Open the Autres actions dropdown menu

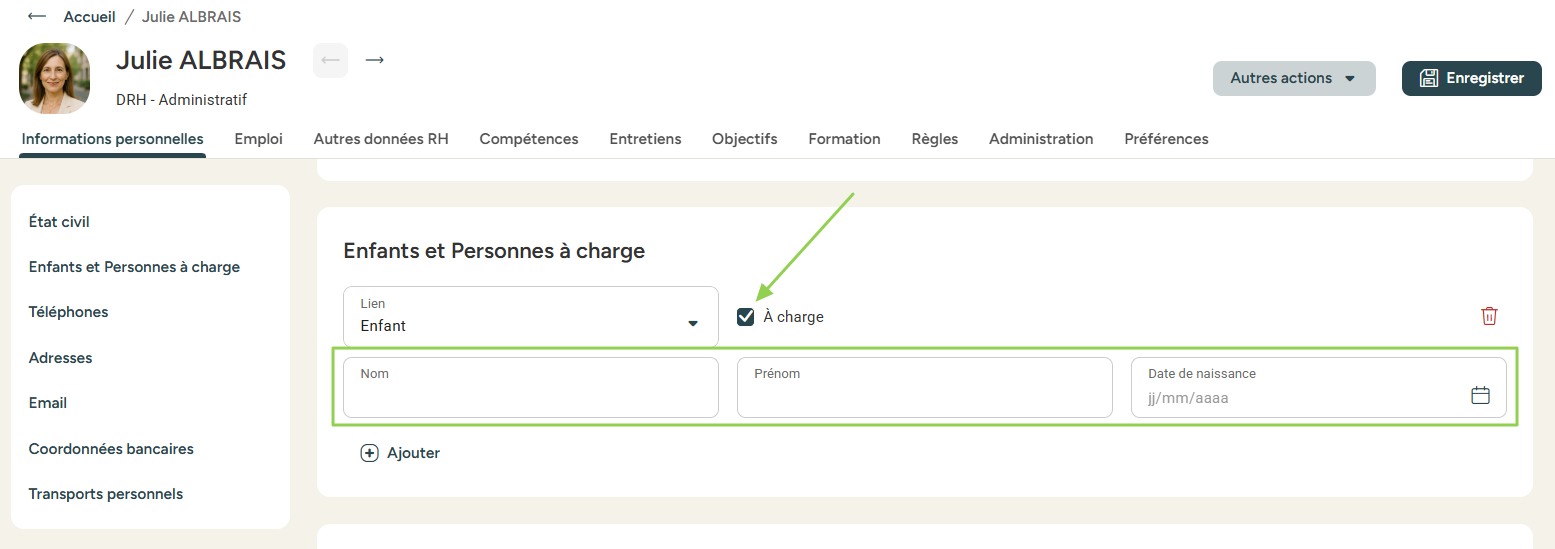(1293, 78)
